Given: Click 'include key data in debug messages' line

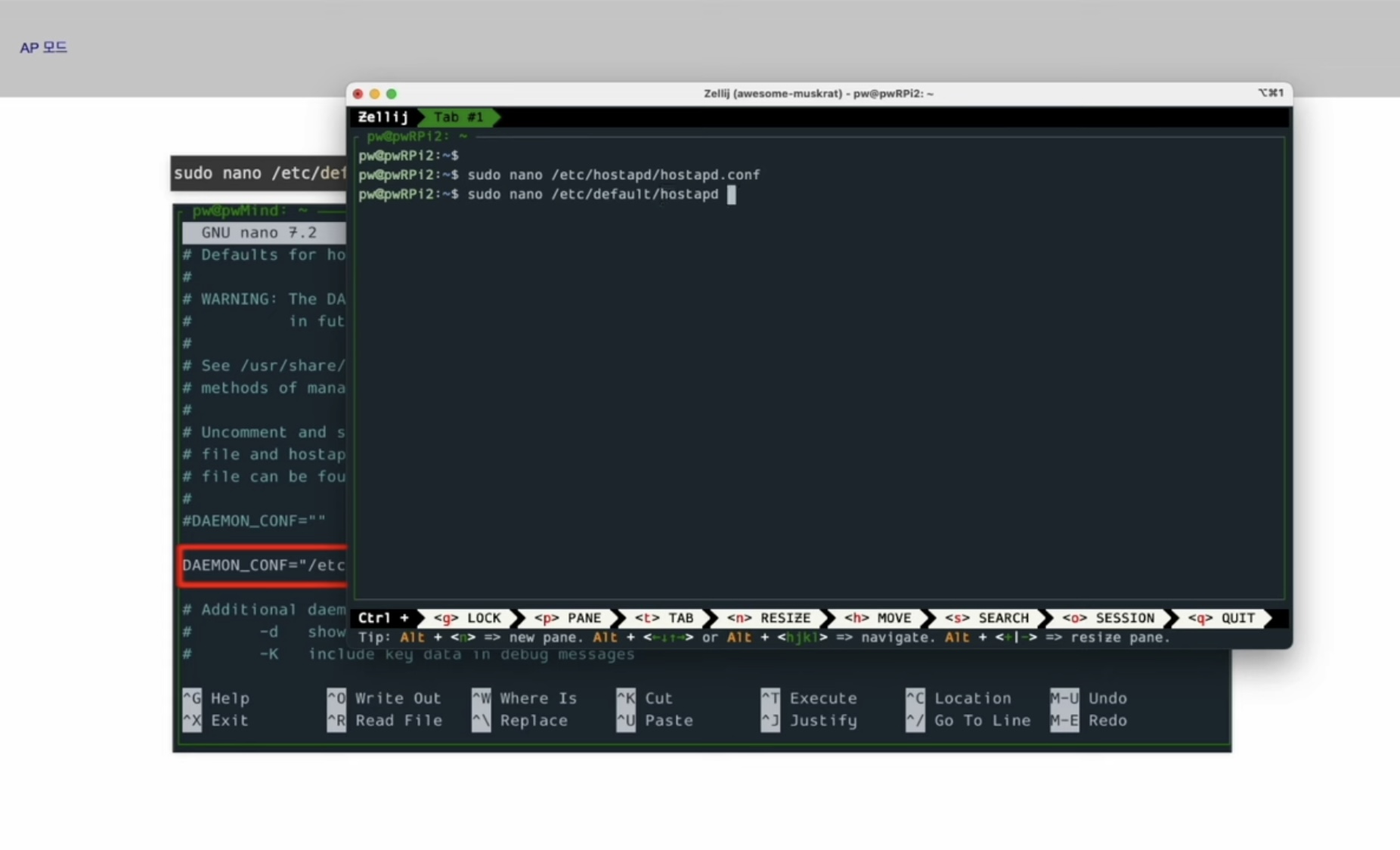Looking at the screenshot, I should (472, 654).
